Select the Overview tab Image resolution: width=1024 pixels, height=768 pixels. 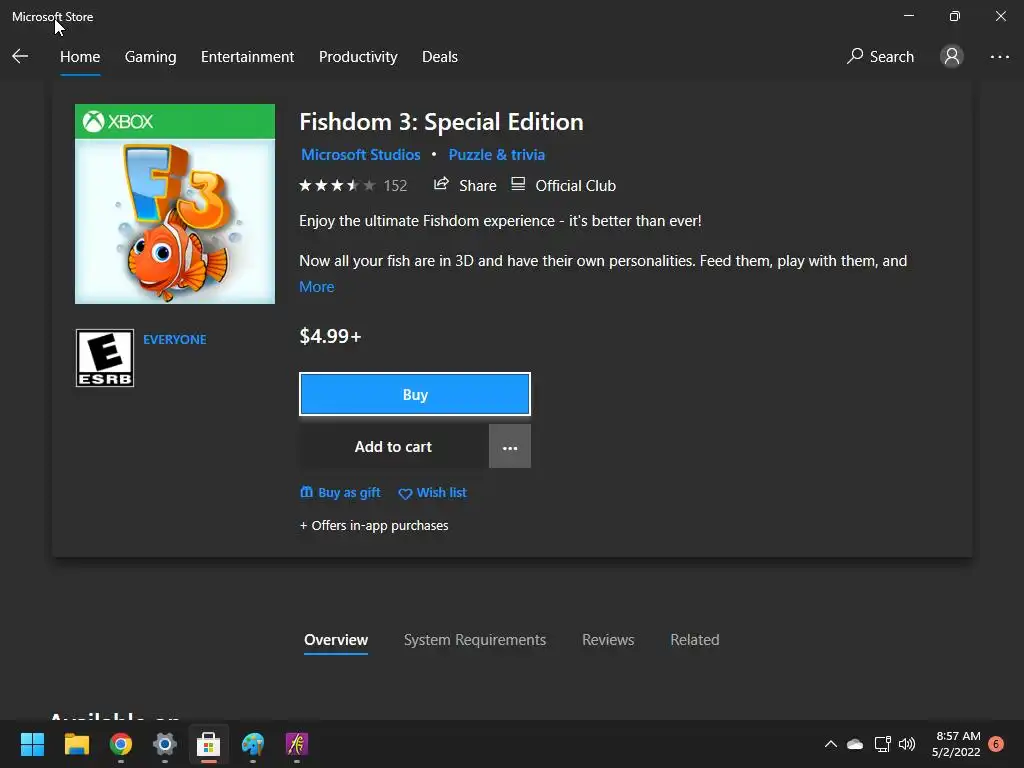click(336, 640)
